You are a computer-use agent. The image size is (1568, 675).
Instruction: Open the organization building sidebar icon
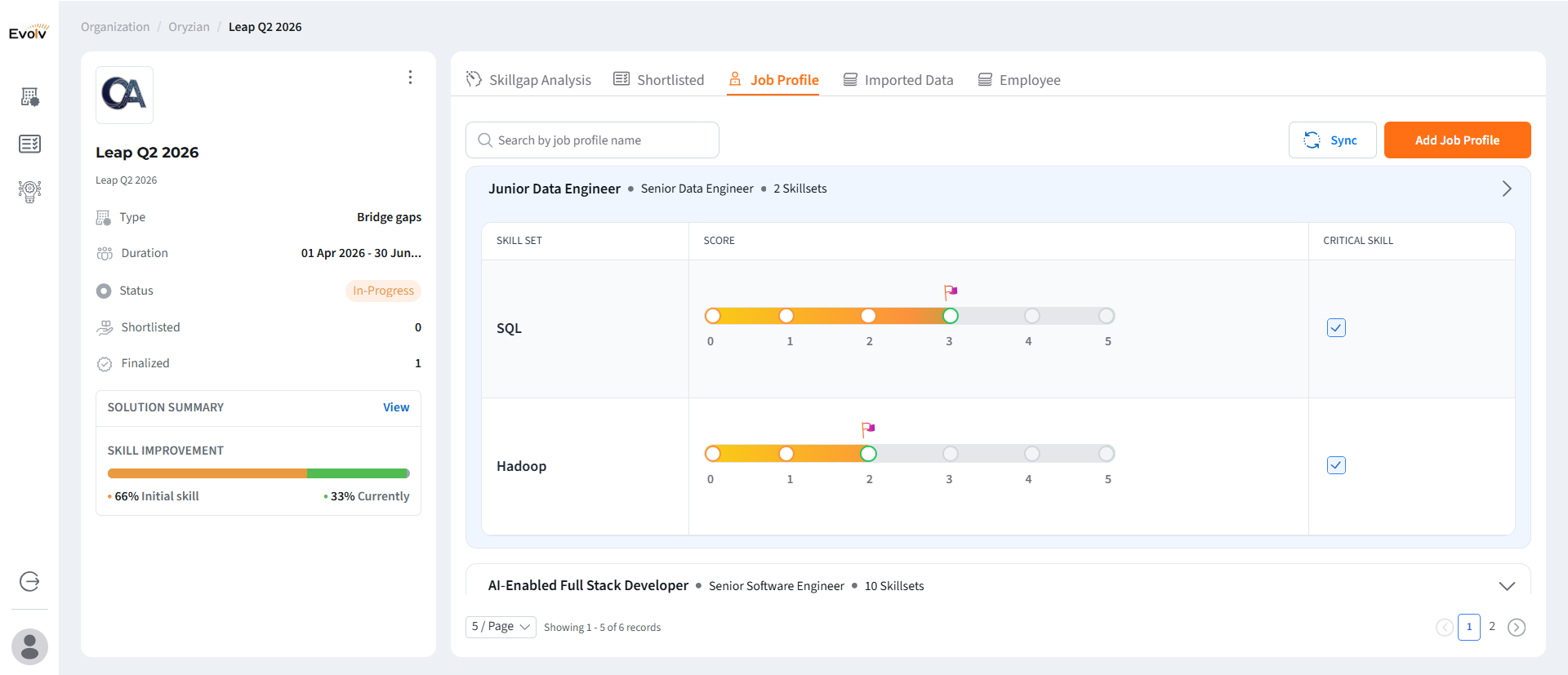click(30, 97)
